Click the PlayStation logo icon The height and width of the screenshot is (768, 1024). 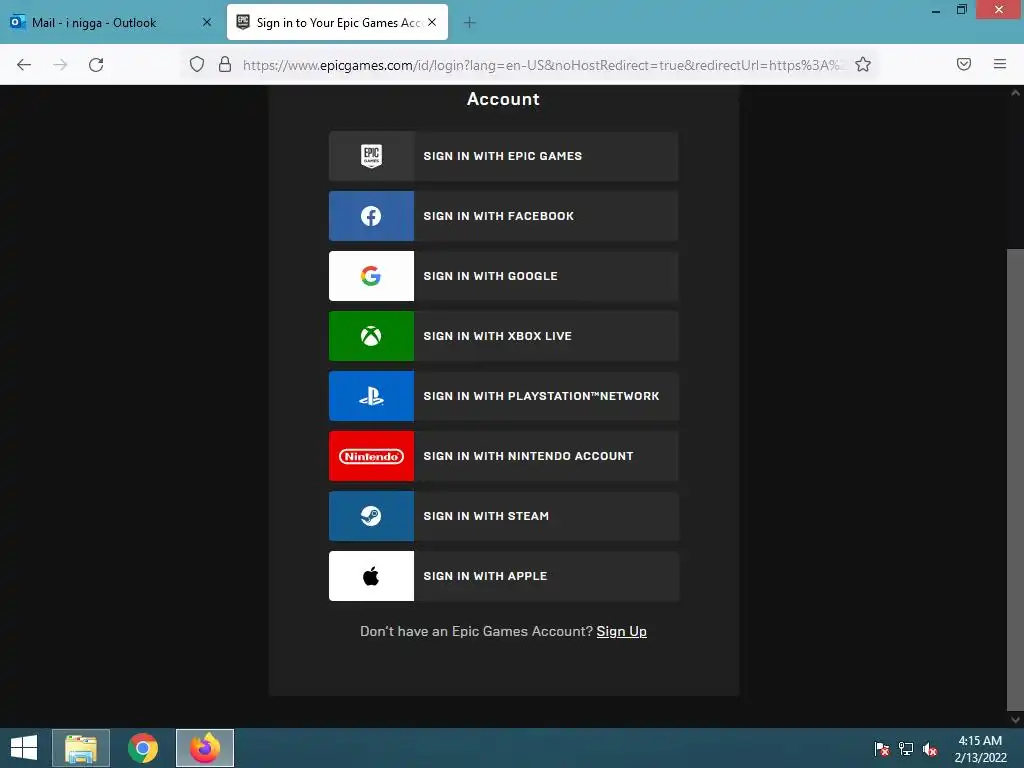tap(371, 396)
